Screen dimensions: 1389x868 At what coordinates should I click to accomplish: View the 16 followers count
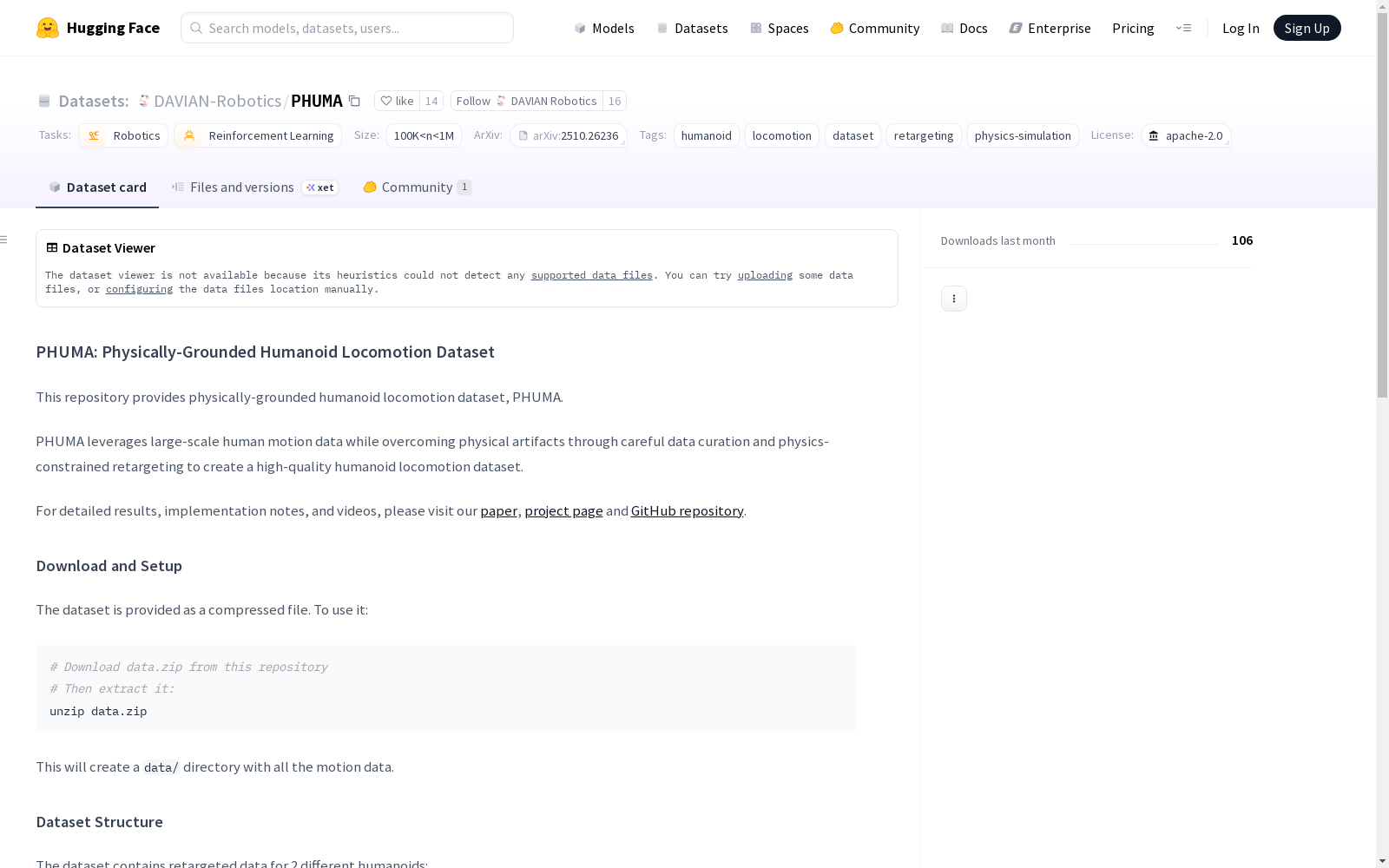pyautogui.click(x=615, y=101)
